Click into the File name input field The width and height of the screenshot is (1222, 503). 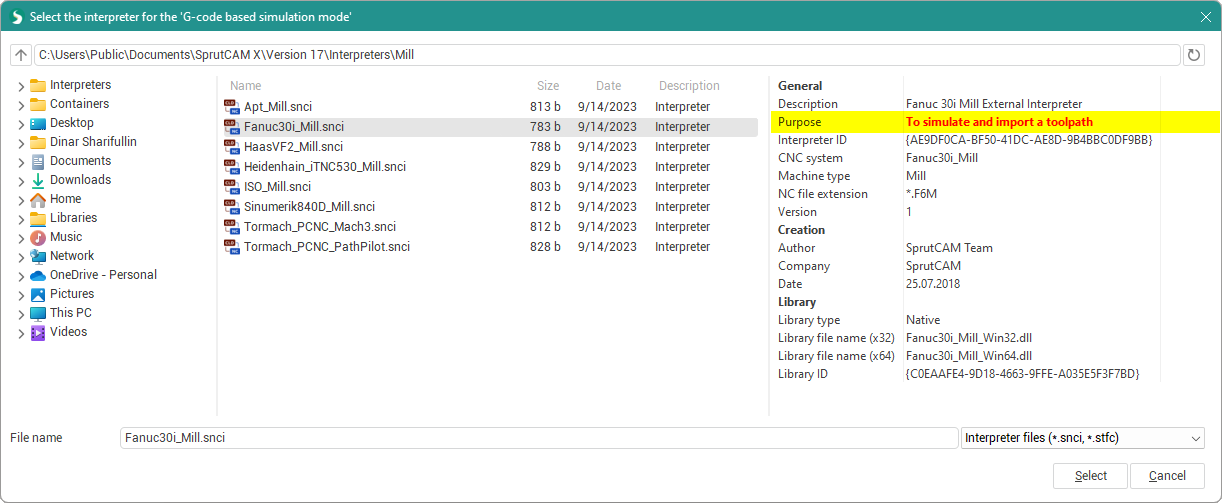(538, 438)
